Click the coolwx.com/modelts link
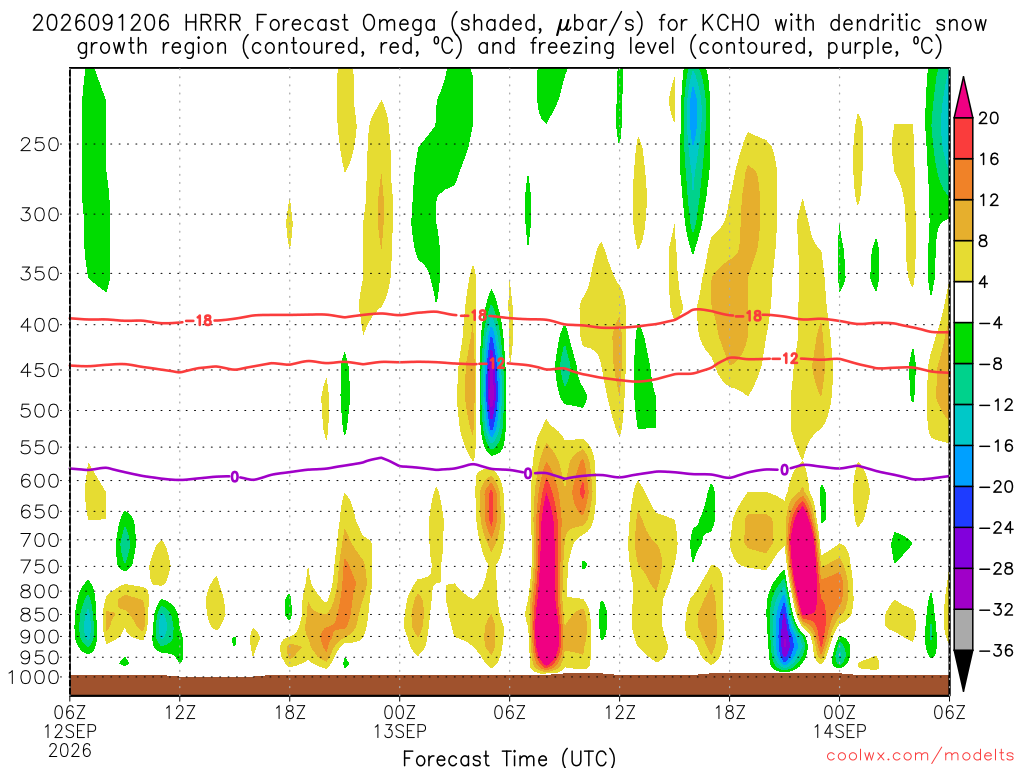This screenshot has width=1024, height=768. point(920,756)
